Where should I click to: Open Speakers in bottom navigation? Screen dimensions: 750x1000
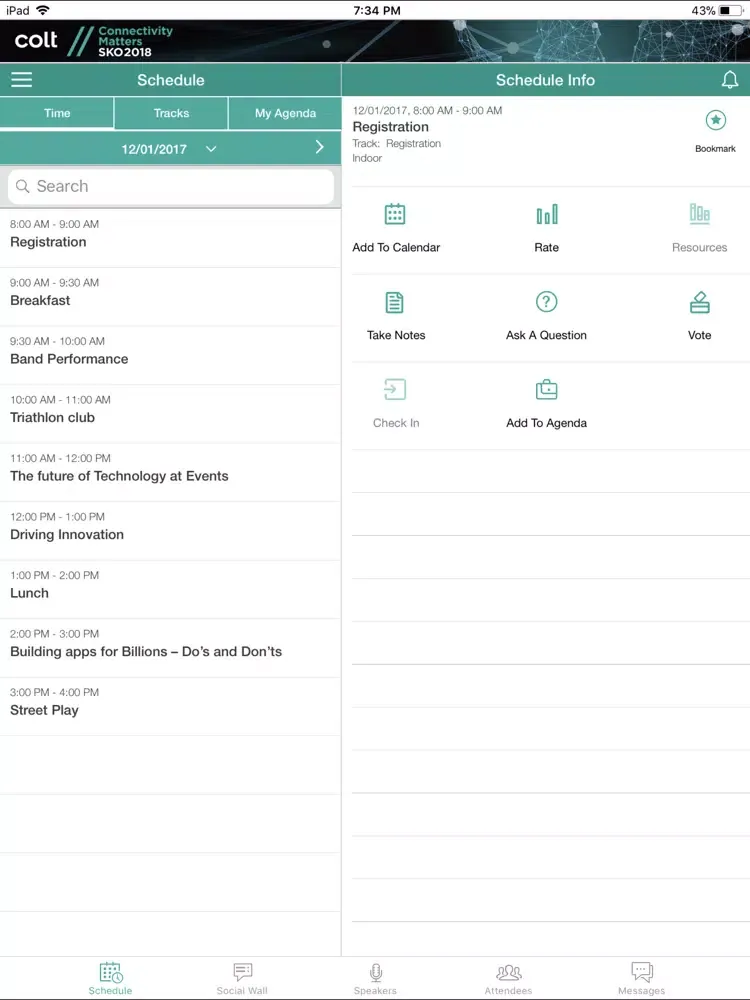coord(376,978)
